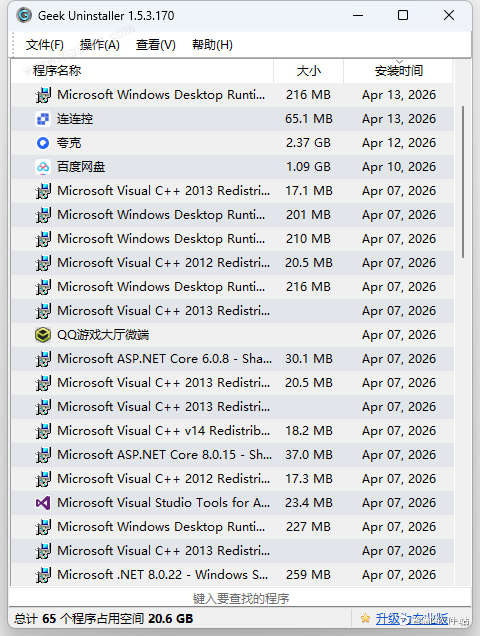This screenshot has width=480, height=636.
Task: Click the QQ游戏大厅微端 green icon
Action: pos(43,335)
